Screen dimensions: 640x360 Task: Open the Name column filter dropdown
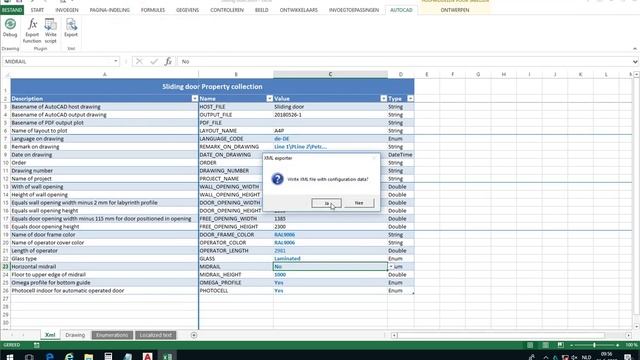point(269,98)
